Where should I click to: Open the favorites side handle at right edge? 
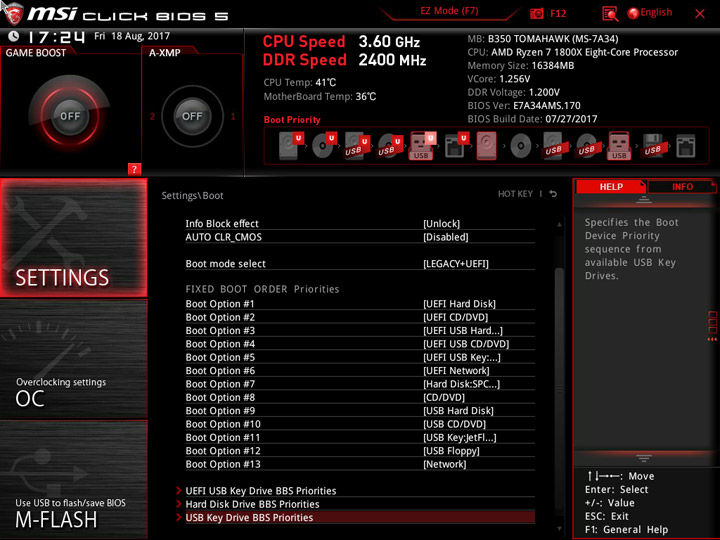point(712,326)
